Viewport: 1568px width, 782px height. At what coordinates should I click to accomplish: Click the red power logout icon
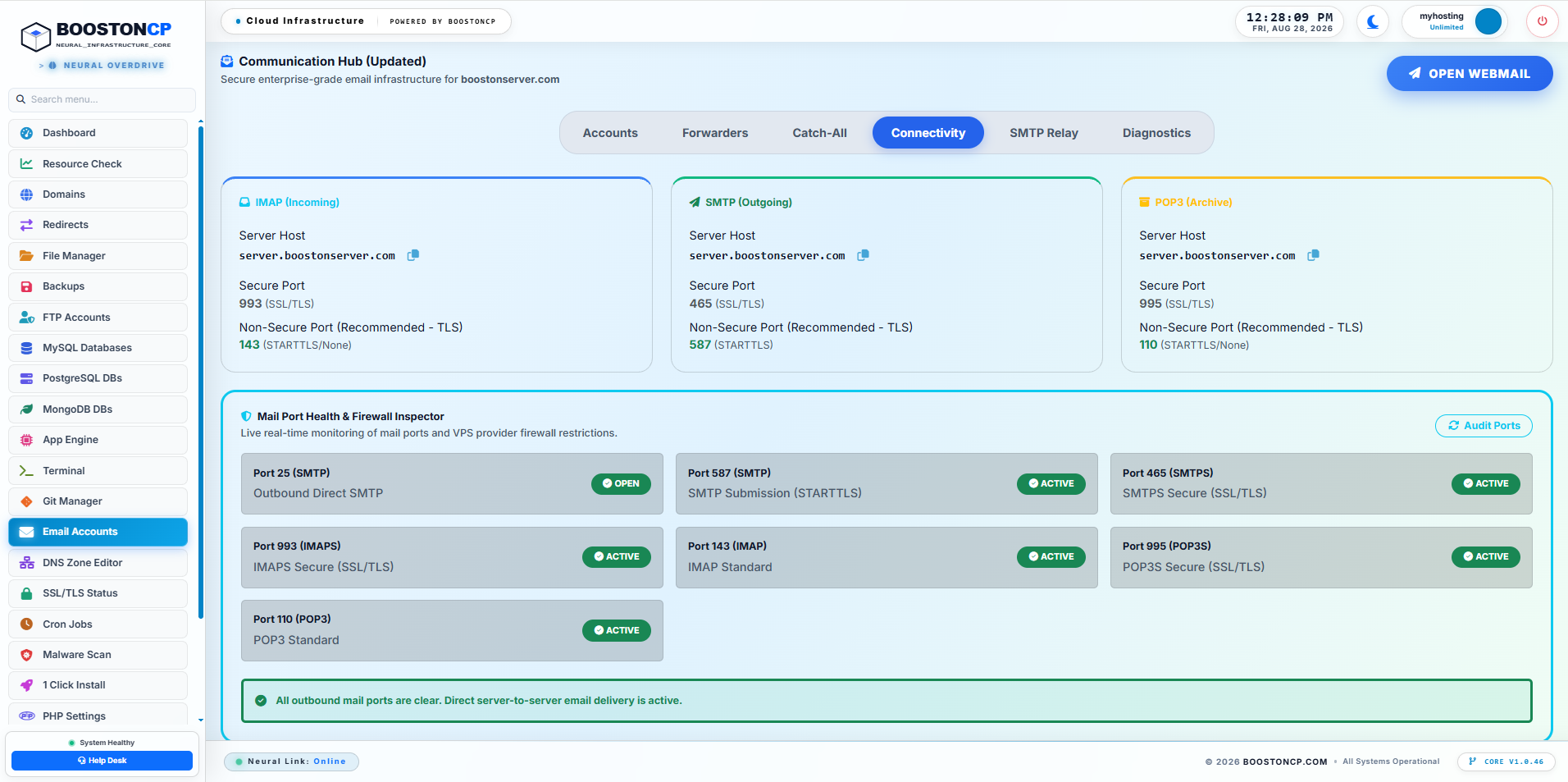click(x=1542, y=21)
